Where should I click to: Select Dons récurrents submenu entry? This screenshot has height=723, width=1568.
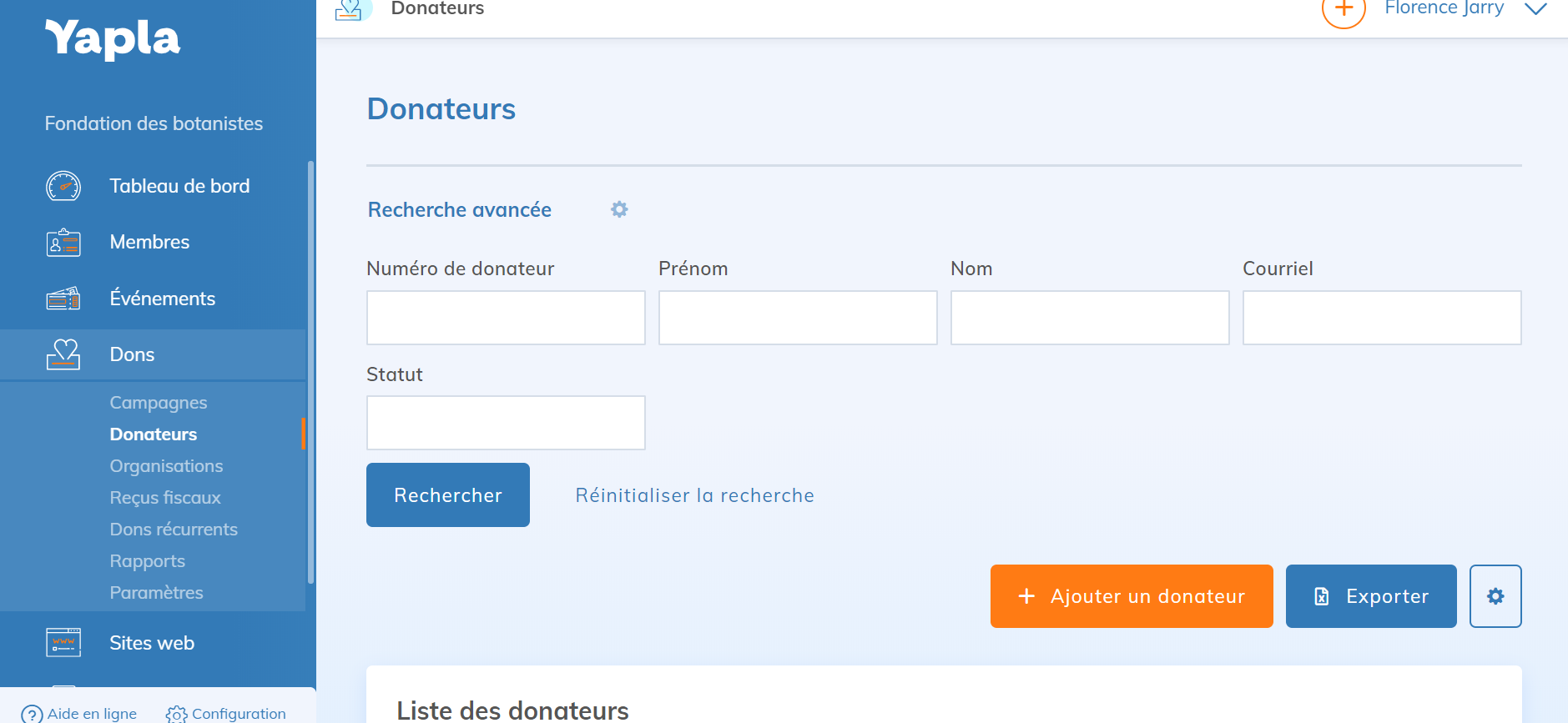[174, 530]
